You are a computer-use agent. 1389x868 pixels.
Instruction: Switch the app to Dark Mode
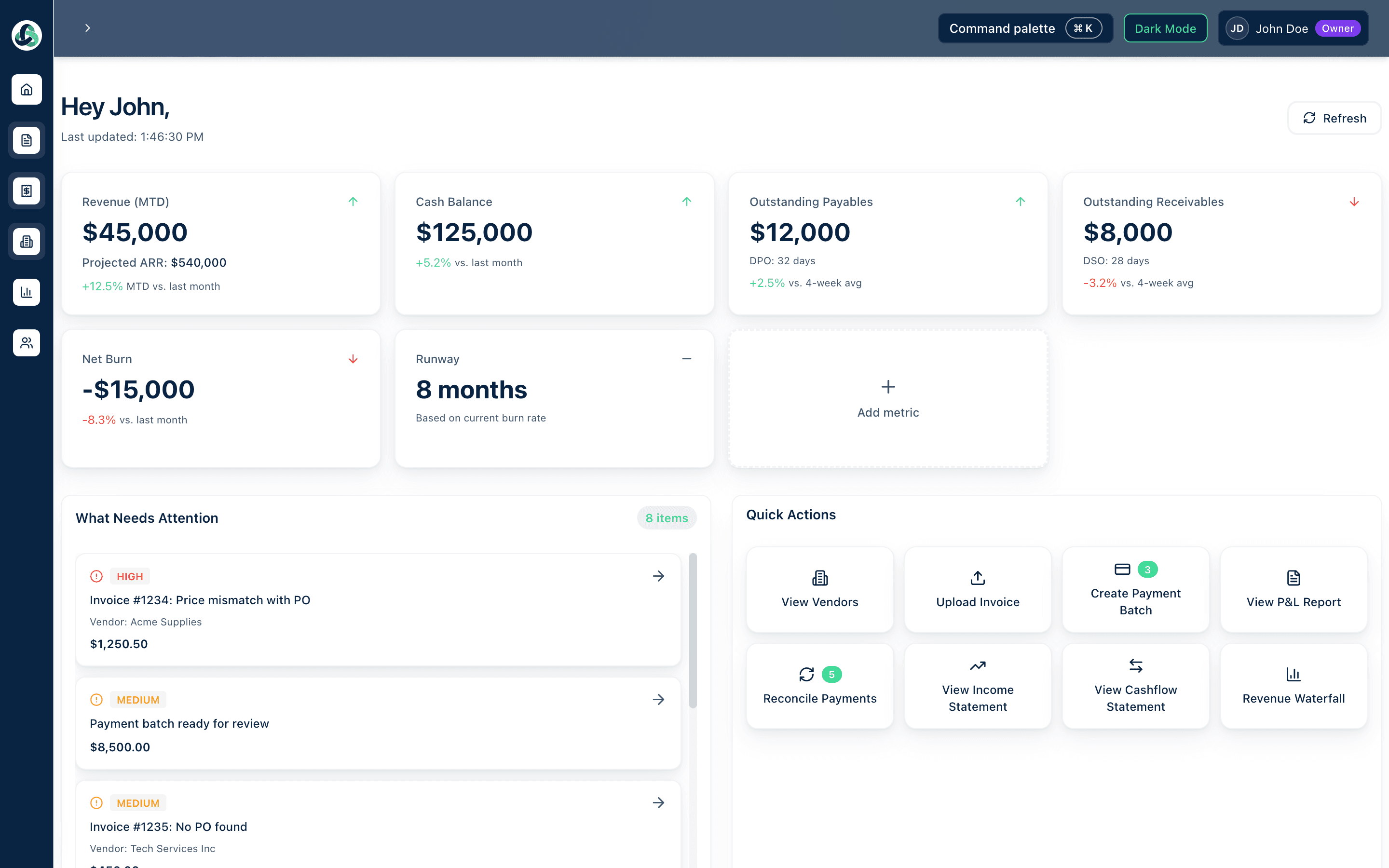click(x=1165, y=27)
